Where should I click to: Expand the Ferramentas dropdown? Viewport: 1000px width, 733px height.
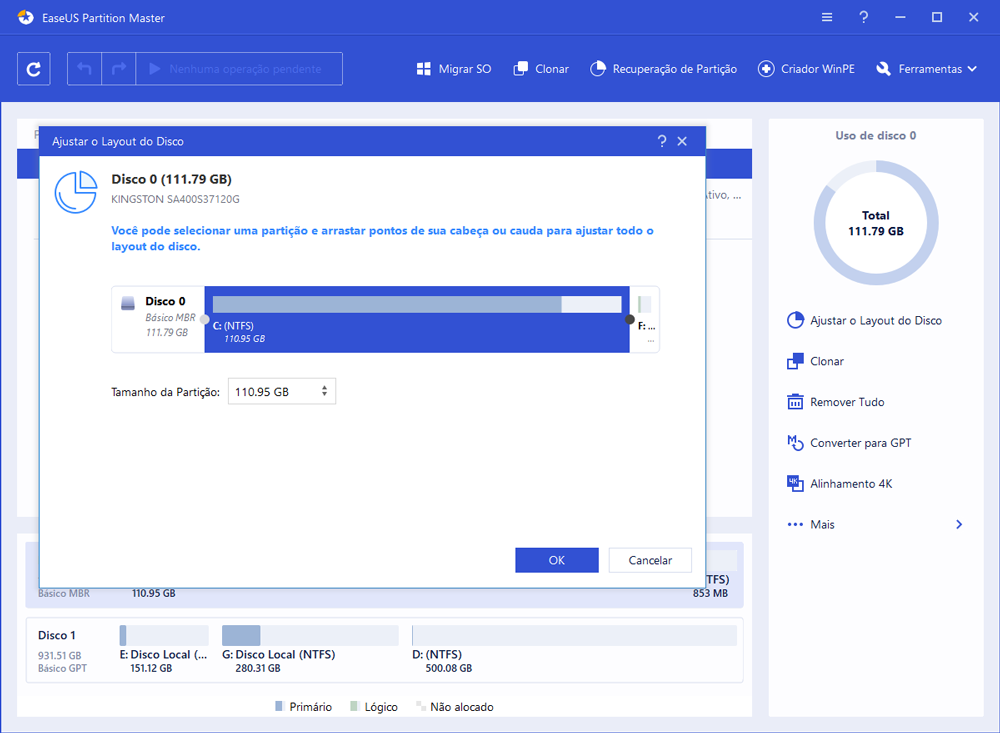(x=918, y=69)
